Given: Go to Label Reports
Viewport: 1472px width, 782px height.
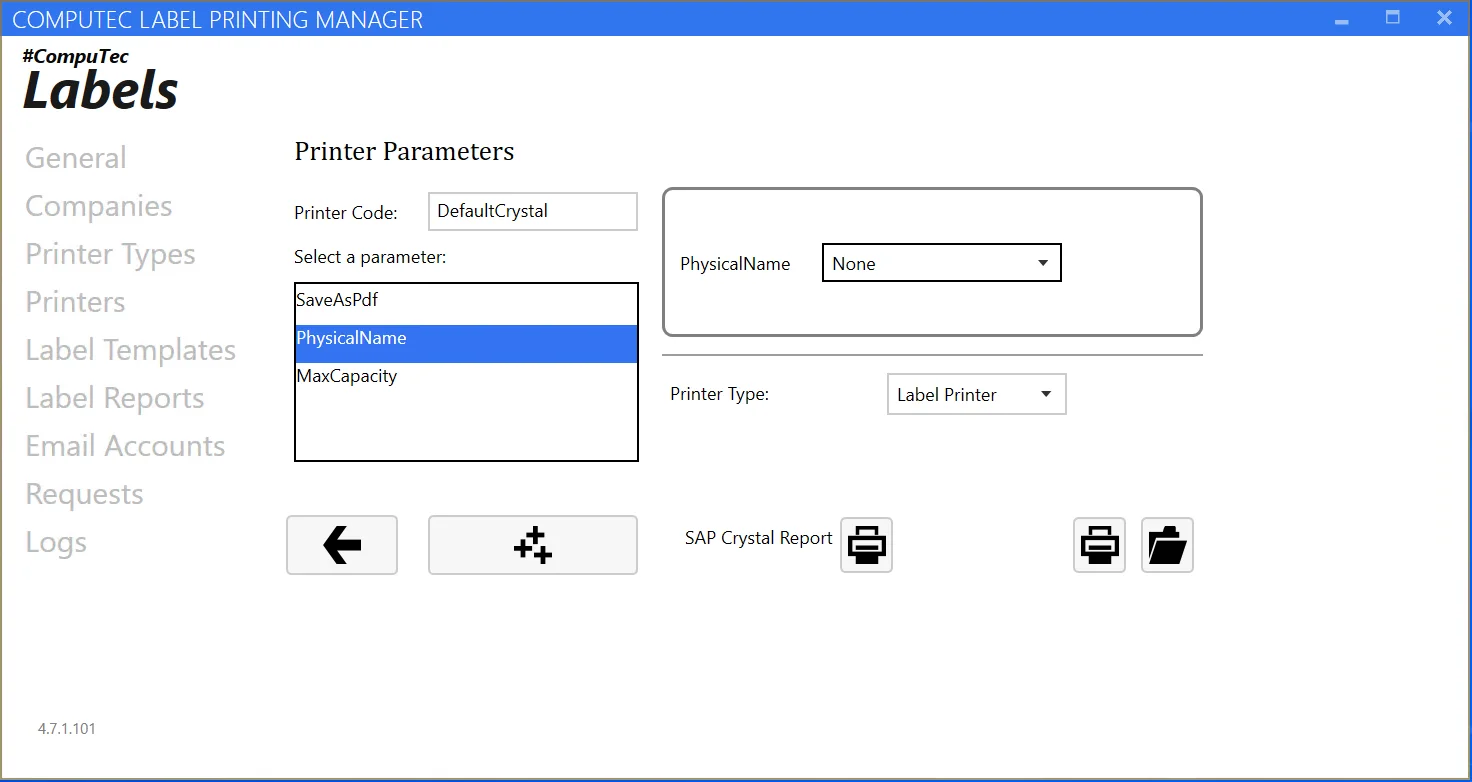Looking at the screenshot, I should click(x=114, y=397).
